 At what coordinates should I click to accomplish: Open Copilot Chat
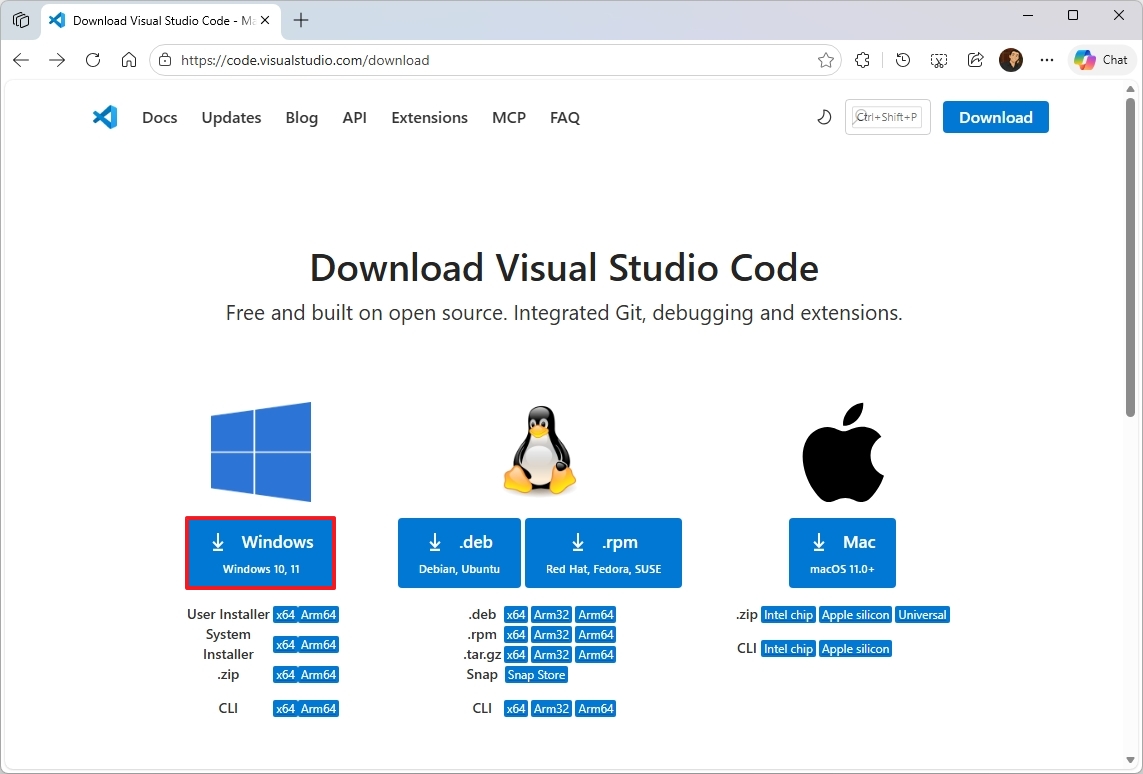click(1101, 60)
